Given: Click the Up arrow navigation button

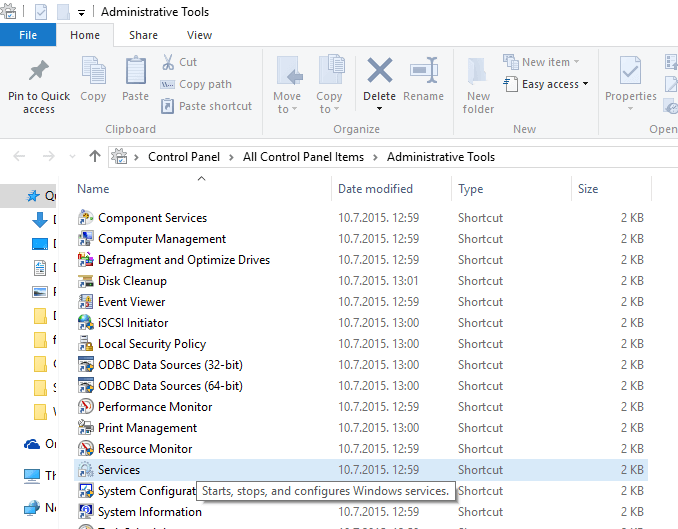Looking at the screenshot, I should 95,156.
